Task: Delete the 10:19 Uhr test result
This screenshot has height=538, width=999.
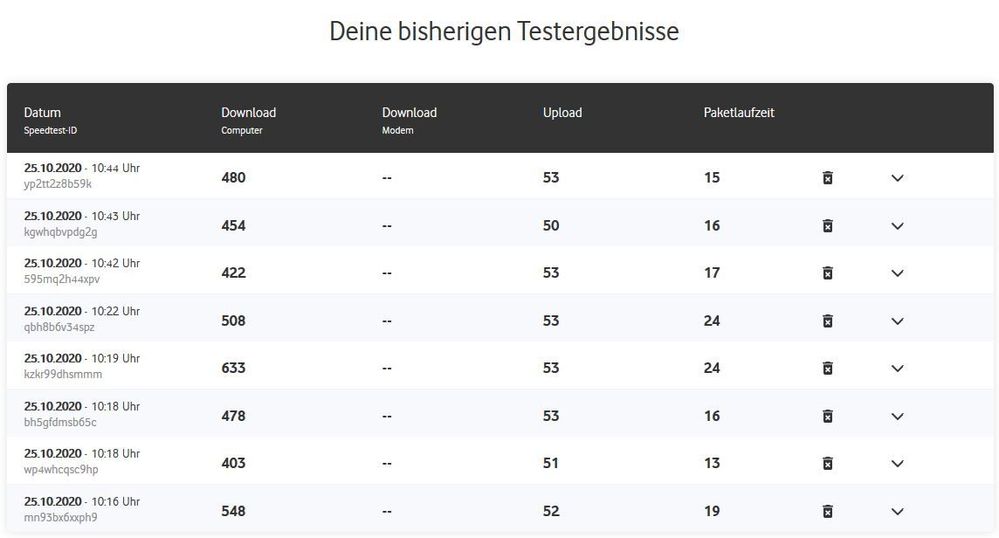Action: point(827,368)
